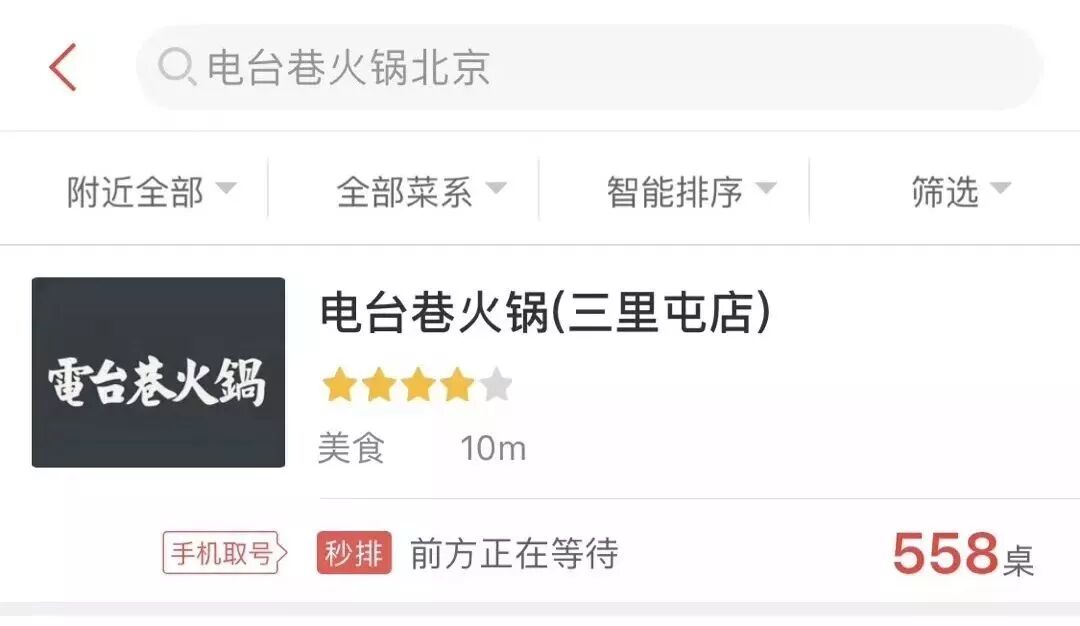The height and width of the screenshot is (626, 1080).
Task: Click the grey fifth star
Action: point(497,384)
